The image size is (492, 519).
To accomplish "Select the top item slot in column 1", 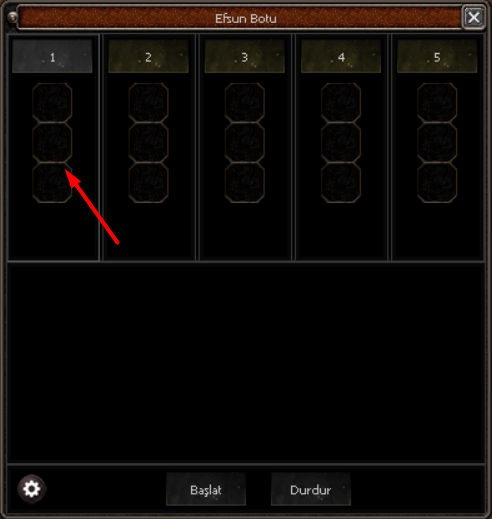I will pos(52,103).
